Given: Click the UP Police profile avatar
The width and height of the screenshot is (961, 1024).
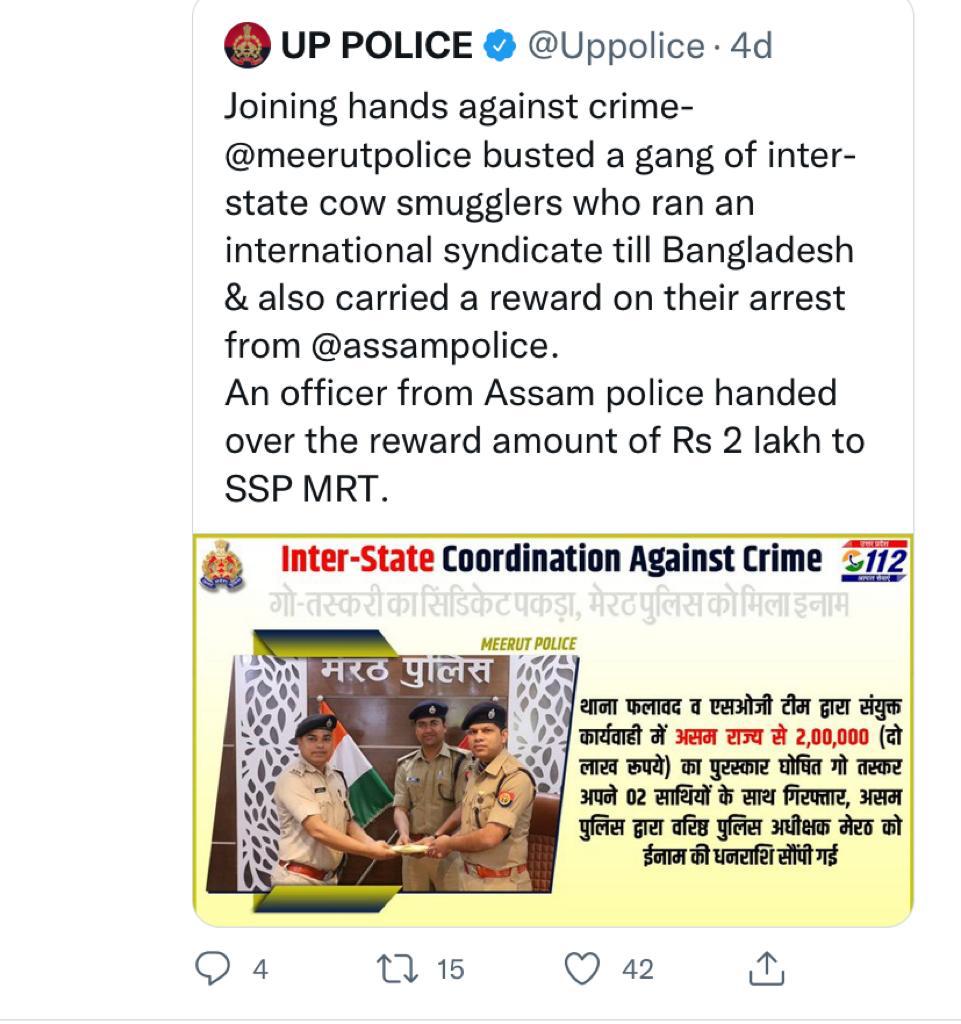Looking at the screenshot, I should coord(247,45).
